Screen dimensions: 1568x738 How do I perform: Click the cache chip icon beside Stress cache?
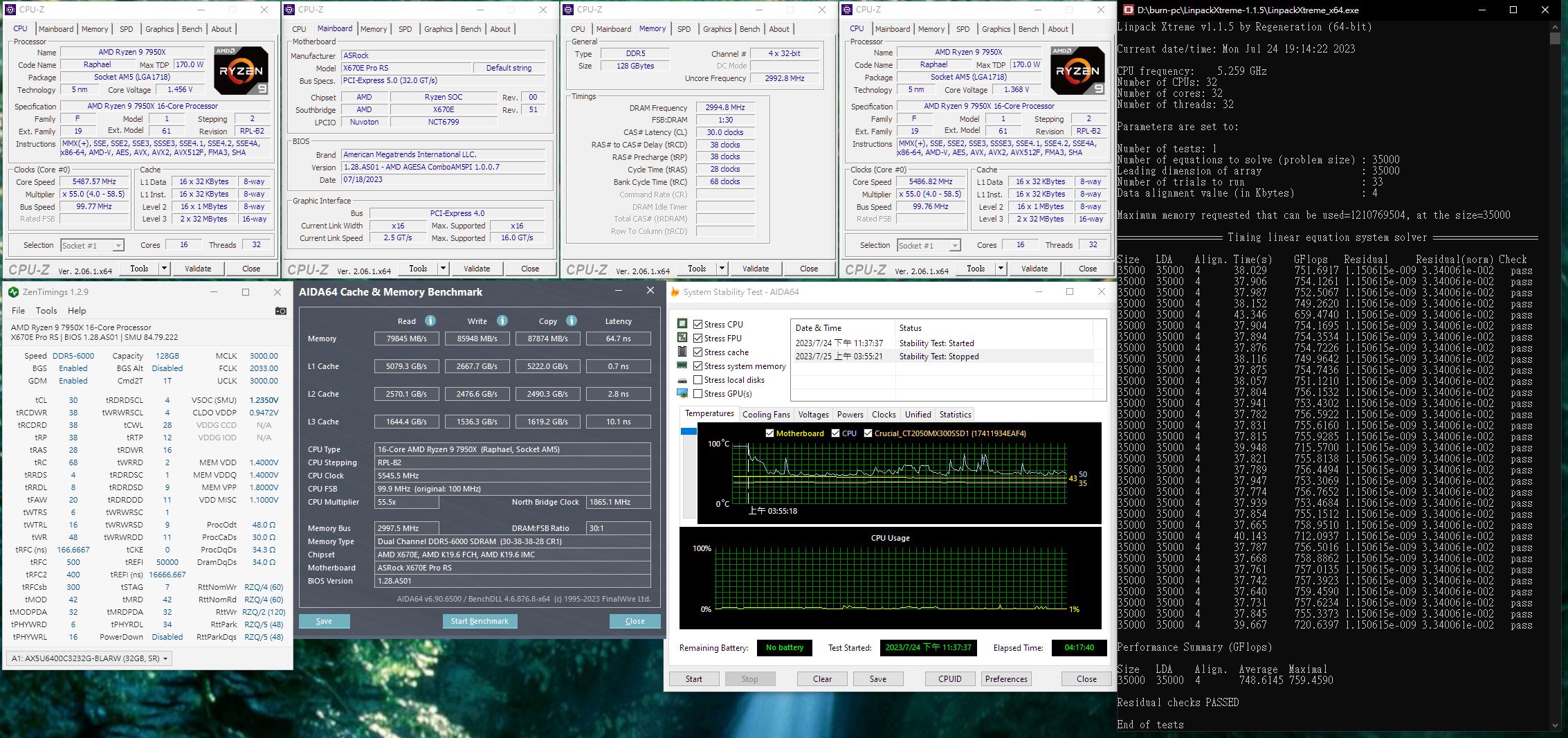click(682, 352)
